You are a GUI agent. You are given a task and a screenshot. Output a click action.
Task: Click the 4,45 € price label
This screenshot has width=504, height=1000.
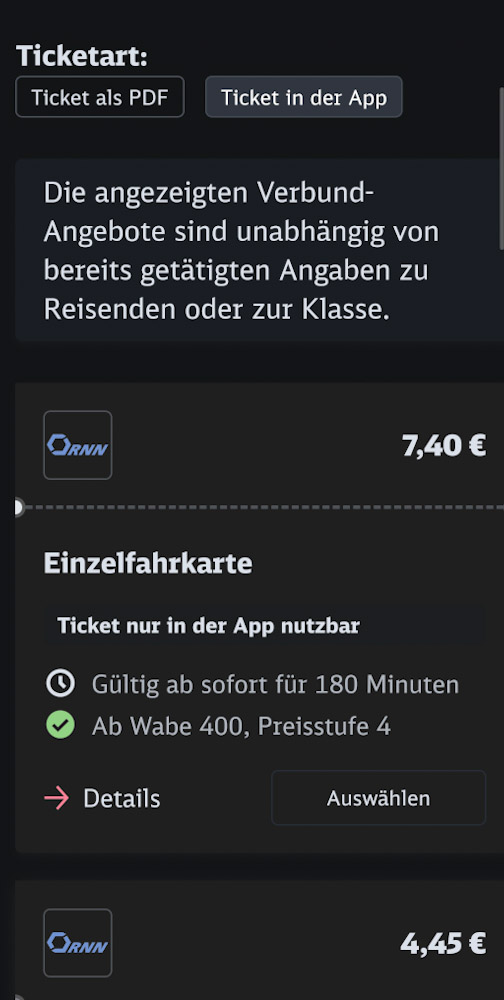point(443,943)
